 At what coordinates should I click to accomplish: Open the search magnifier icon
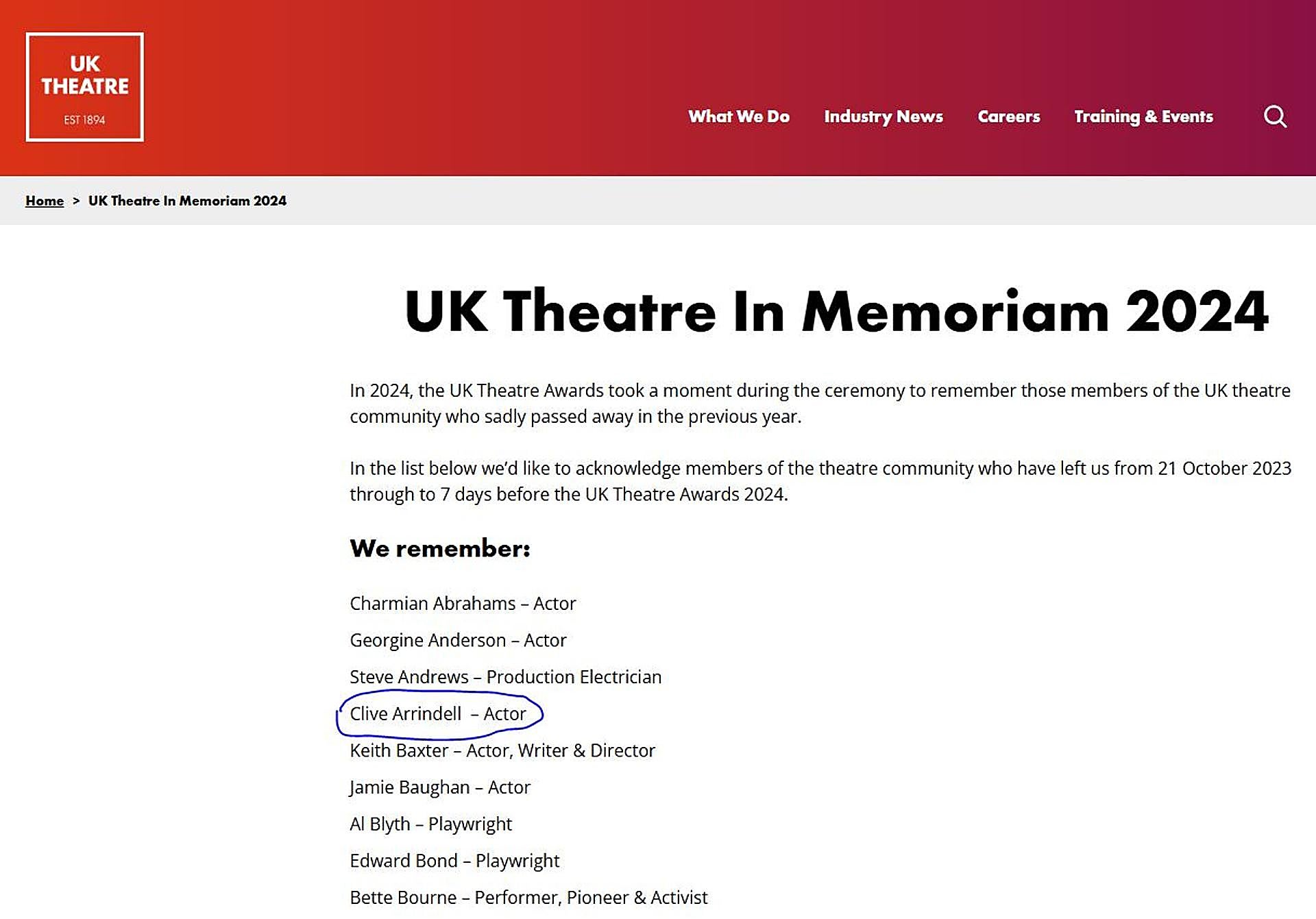pyautogui.click(x=1274, y=117)
